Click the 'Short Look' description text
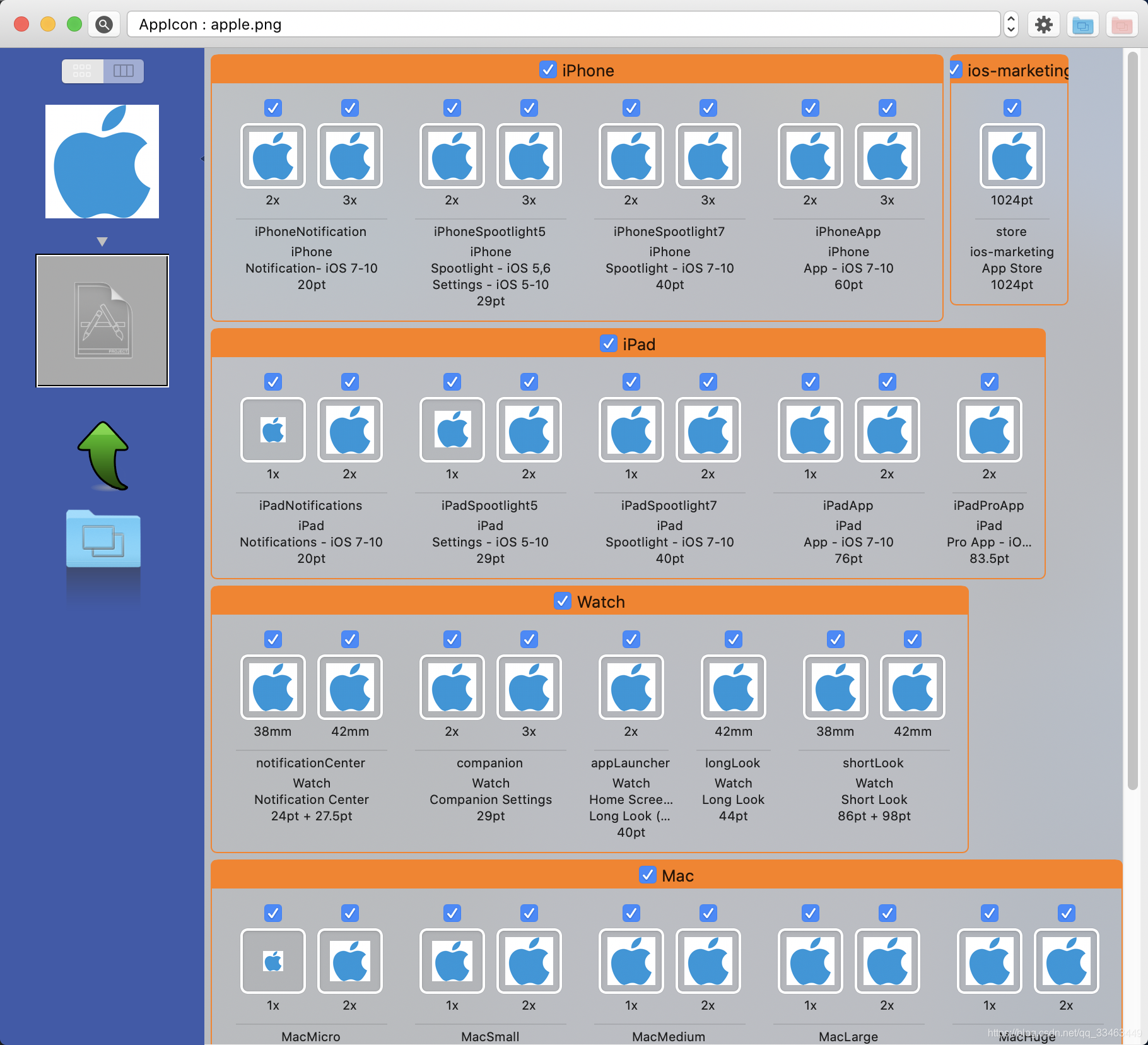The height and width of the screenshot is (1045, 1148). 874,800
